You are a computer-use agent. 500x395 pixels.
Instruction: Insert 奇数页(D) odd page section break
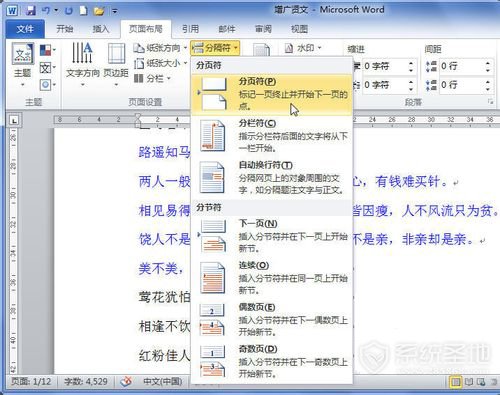click(x=272, y=361)
